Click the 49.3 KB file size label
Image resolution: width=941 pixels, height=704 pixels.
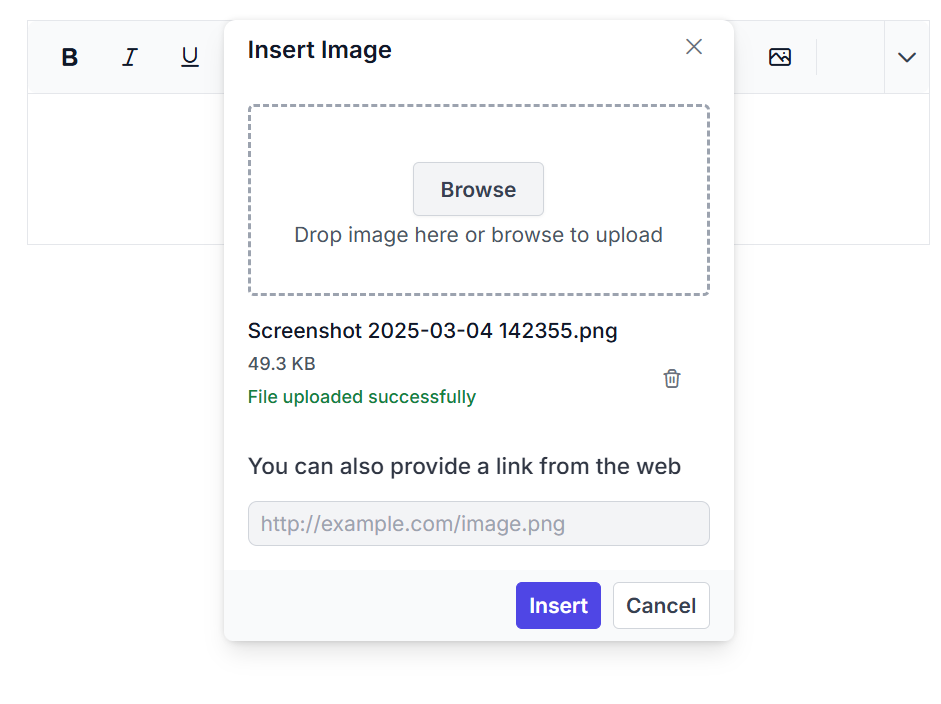282,364
